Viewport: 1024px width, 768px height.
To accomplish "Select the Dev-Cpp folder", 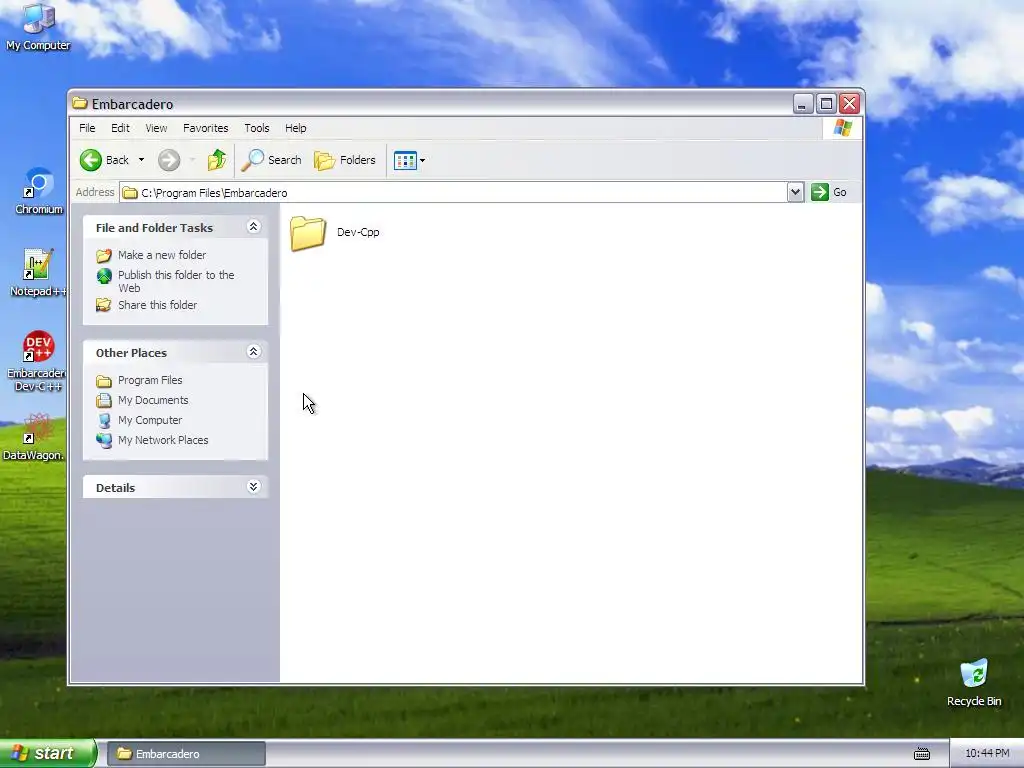I will (335, 232).
